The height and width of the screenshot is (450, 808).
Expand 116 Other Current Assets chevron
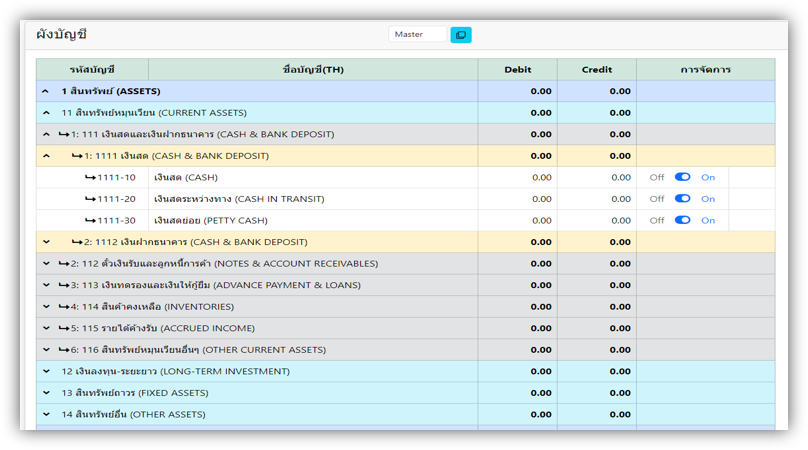tap(46, 350)
